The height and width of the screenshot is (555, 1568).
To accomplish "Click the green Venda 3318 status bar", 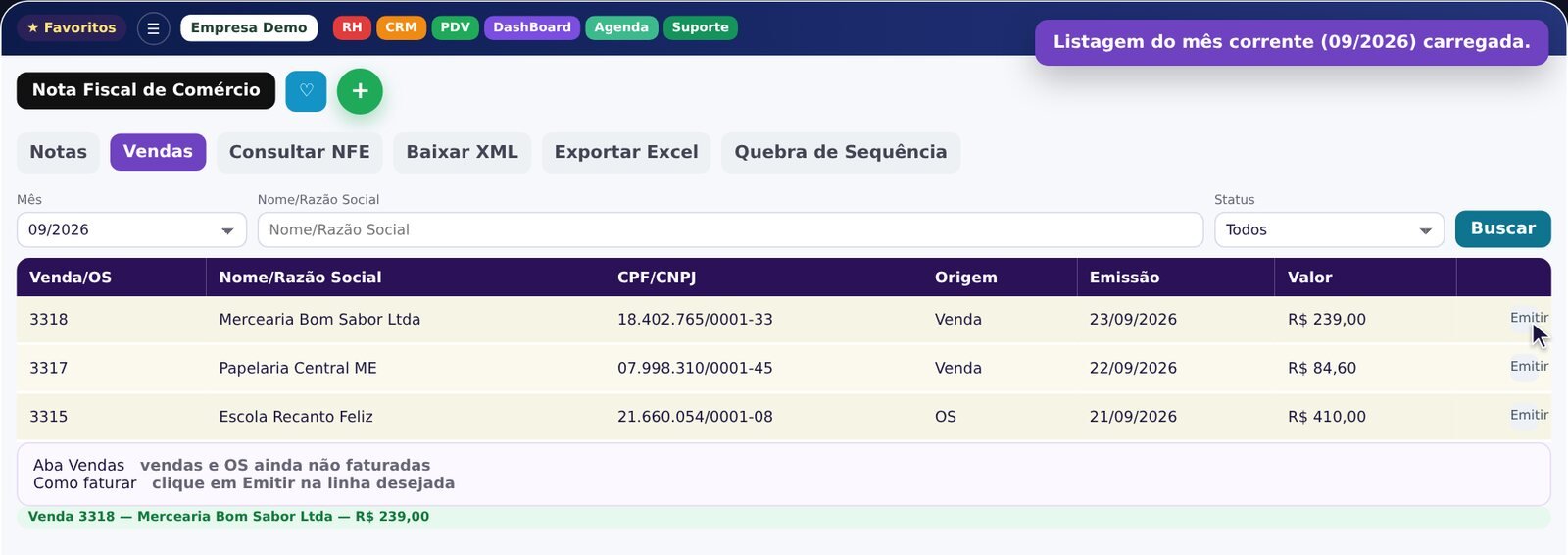I will [784, 517].
